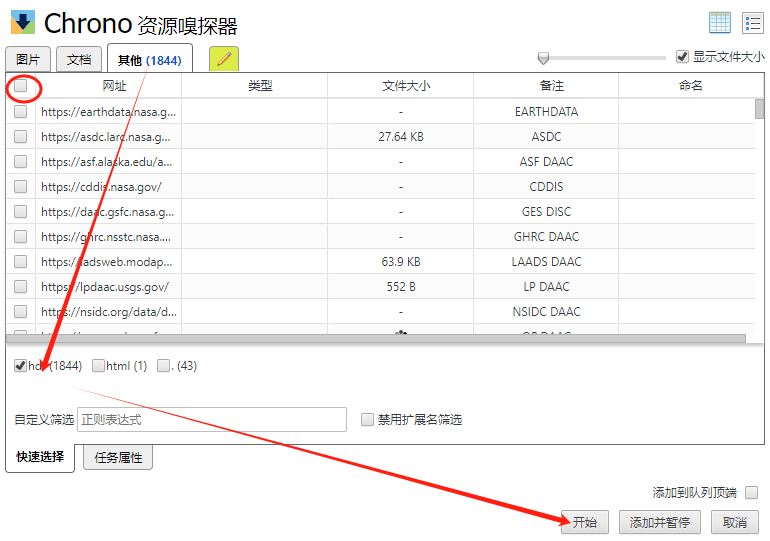Switch to table grid view icon
Screen dimensions: 770x541
[x=720, y=23]
